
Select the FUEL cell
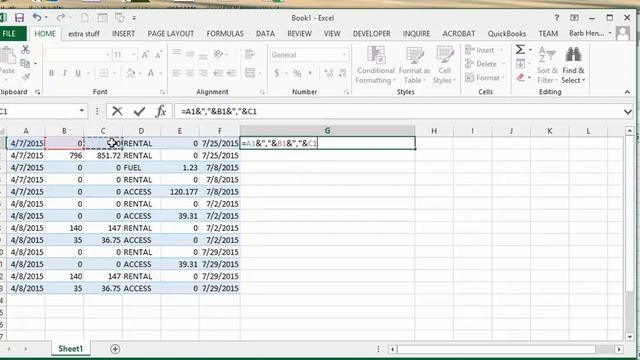141,167
